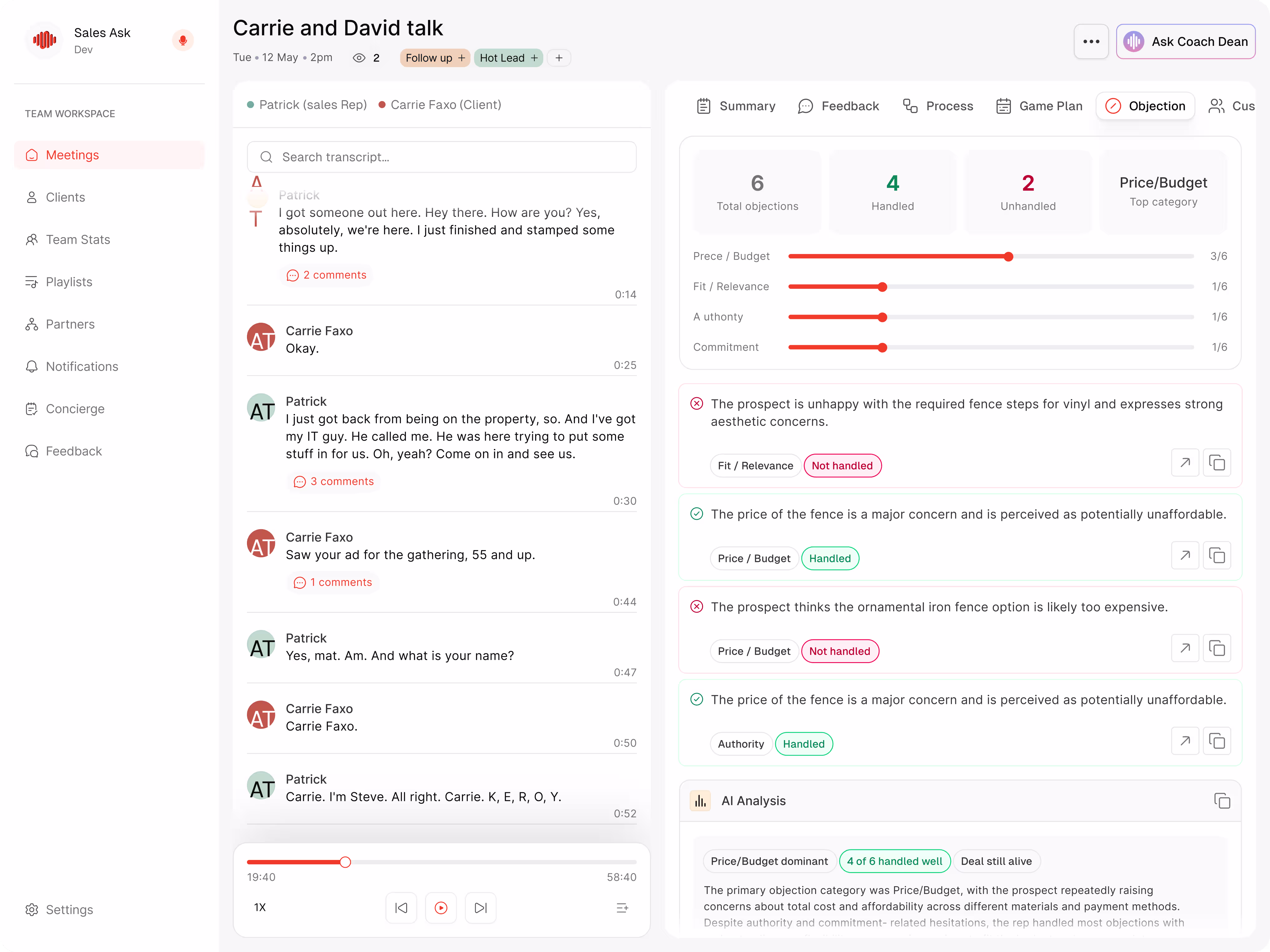Viewport: 1270px width, 952px height.
Task: Click the Search transcript field
Action: coord(441,157)
